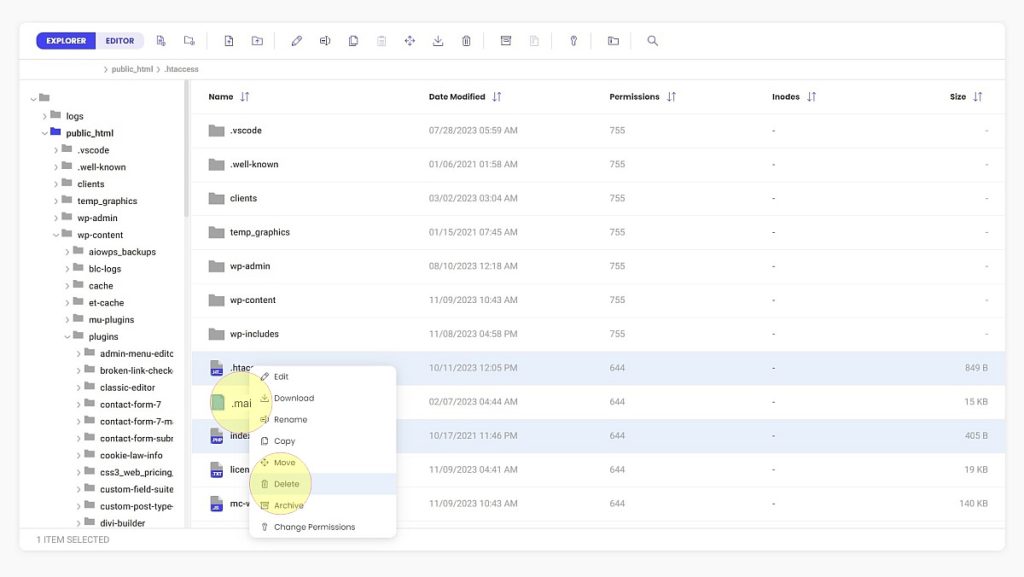The width and height of the screenshot is (1024, 577).
Task: Expand the .vscode tree node
Action: (56, 150)
